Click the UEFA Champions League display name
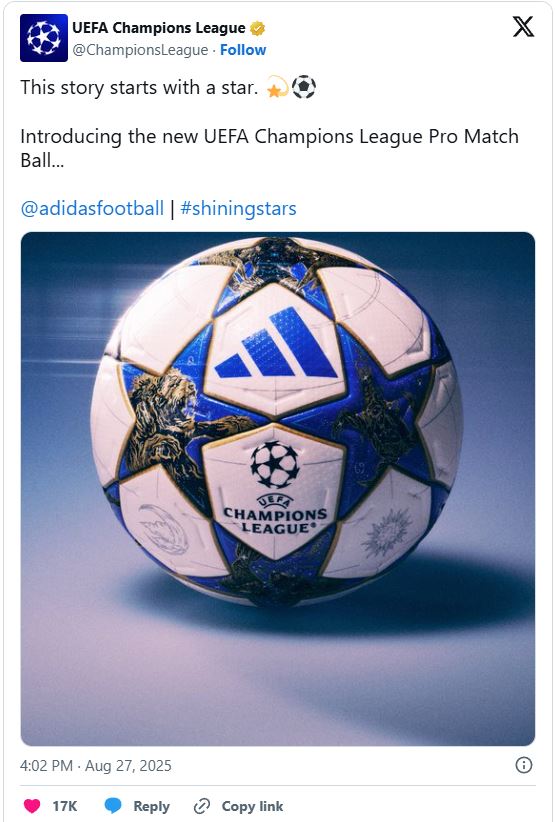 159,28
